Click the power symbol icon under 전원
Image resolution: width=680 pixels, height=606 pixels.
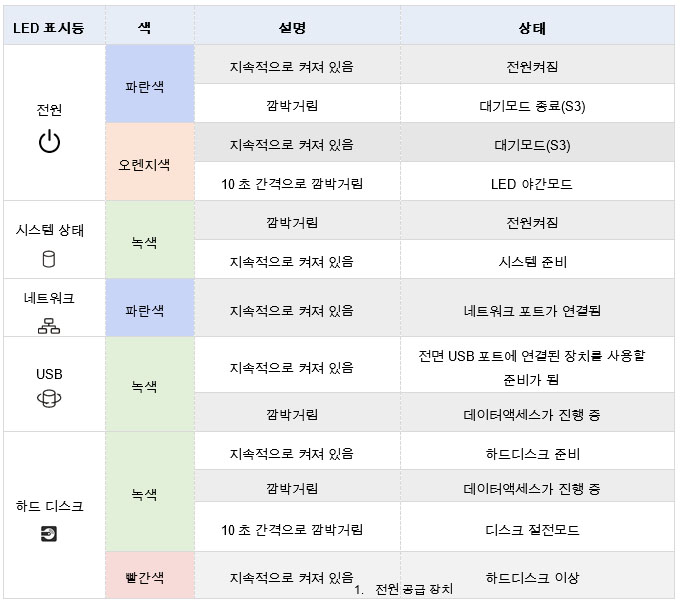49,142
